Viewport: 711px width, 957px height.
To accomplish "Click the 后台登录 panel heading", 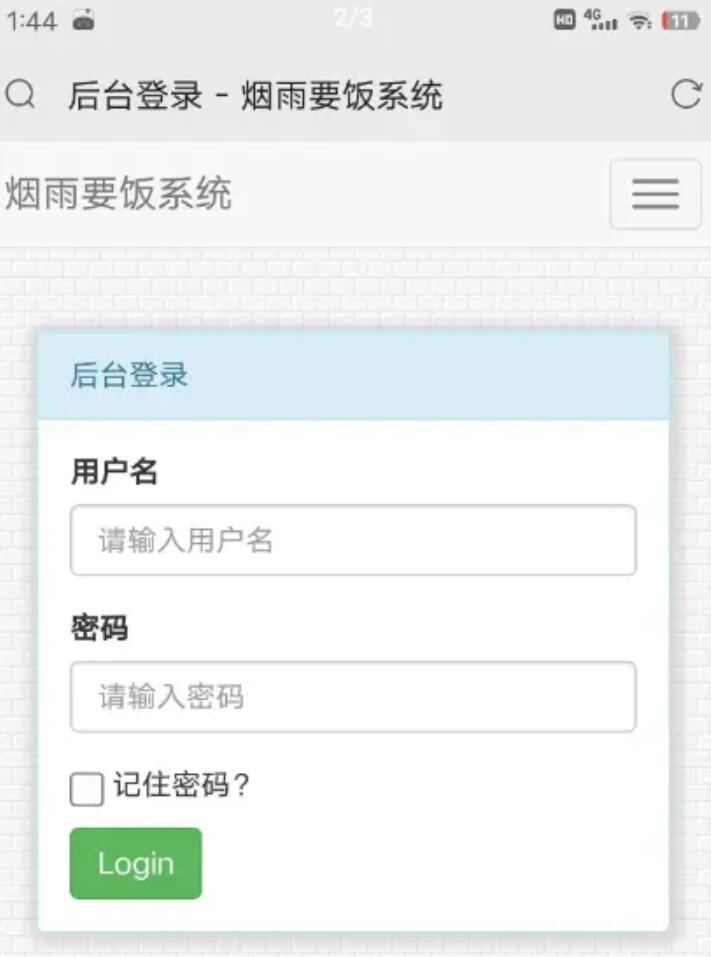I will pos(129,376).
